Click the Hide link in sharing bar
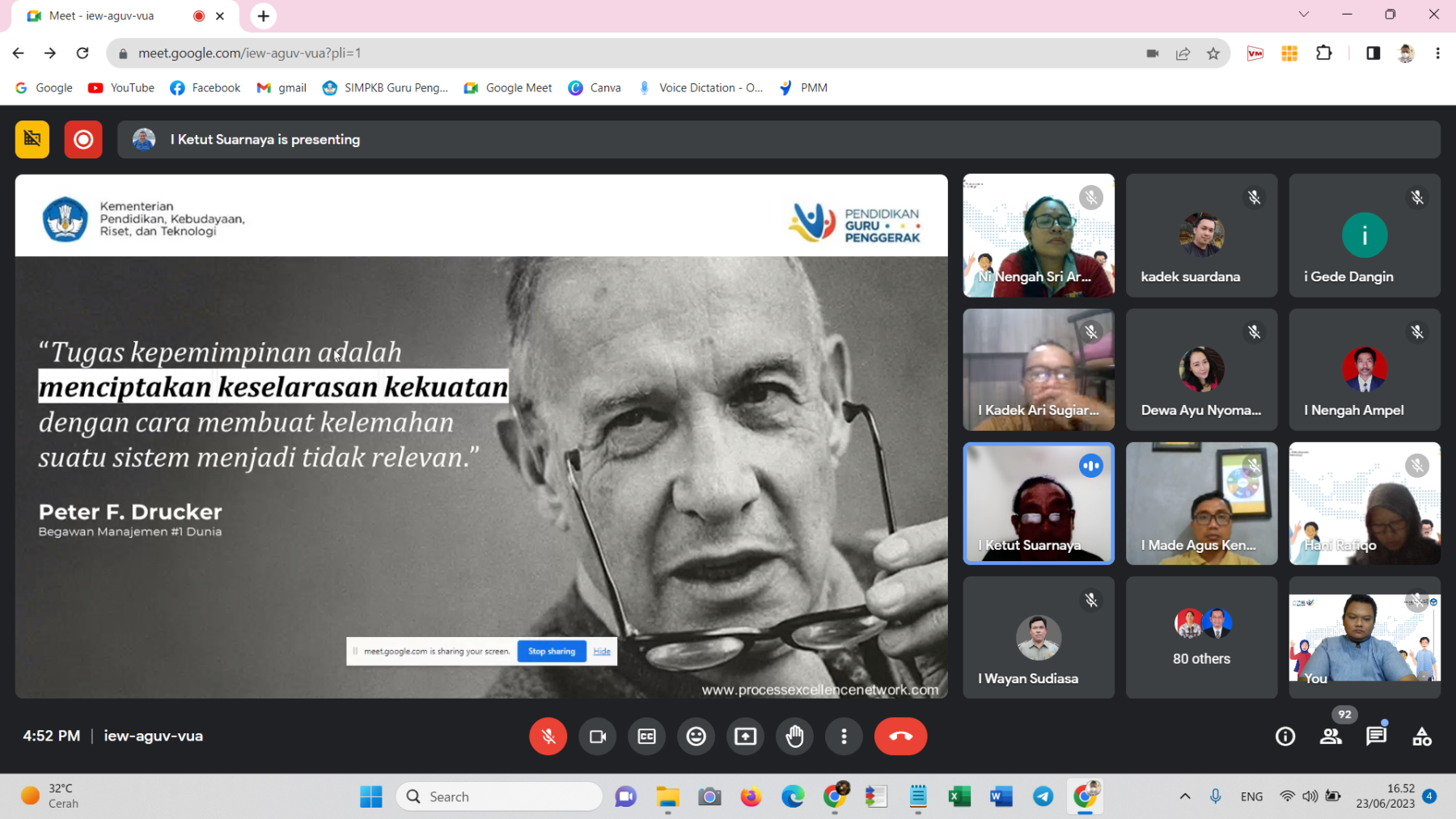The width and height of the screenshot is (1456, 819). click(602, 651)
